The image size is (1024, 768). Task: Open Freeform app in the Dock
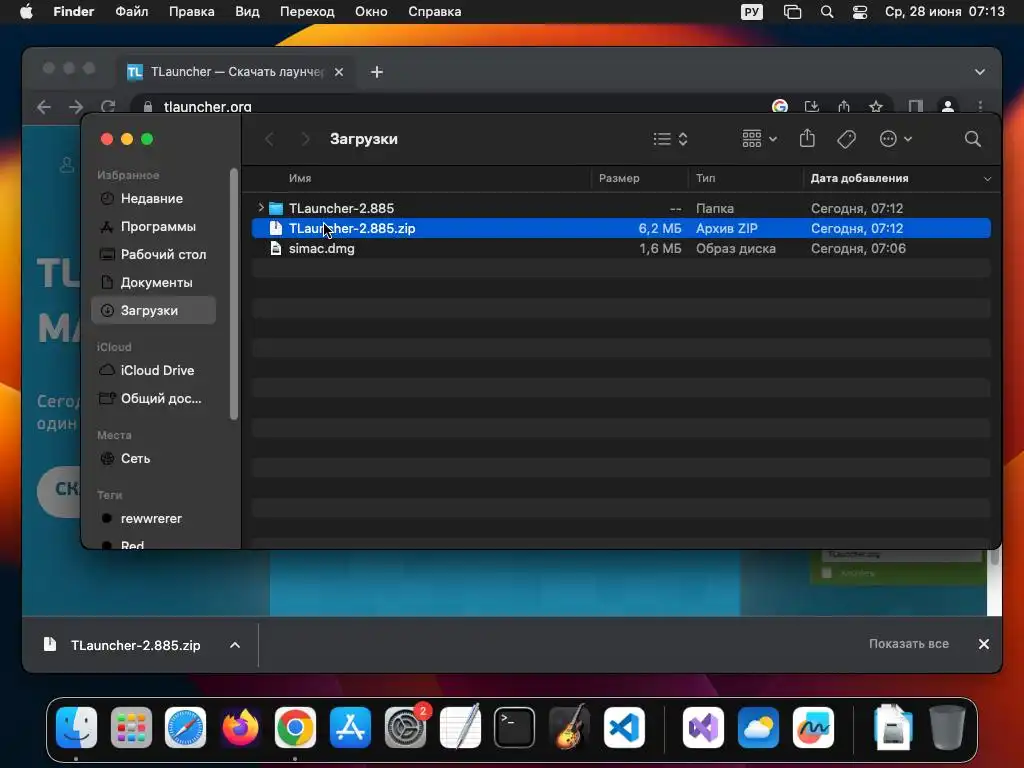click(x=813, y=727)
